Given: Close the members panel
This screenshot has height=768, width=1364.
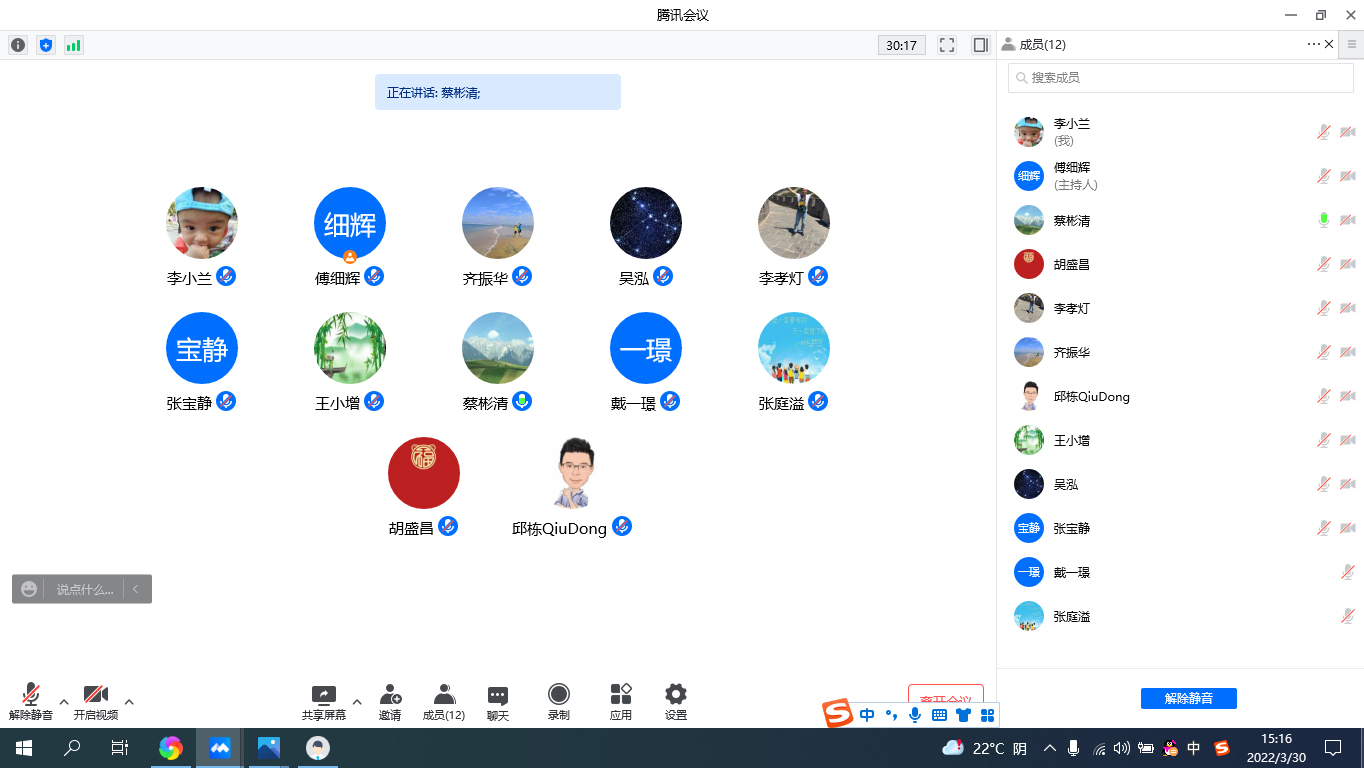Looking at the screenshot, I should [x=1329, y=44].
